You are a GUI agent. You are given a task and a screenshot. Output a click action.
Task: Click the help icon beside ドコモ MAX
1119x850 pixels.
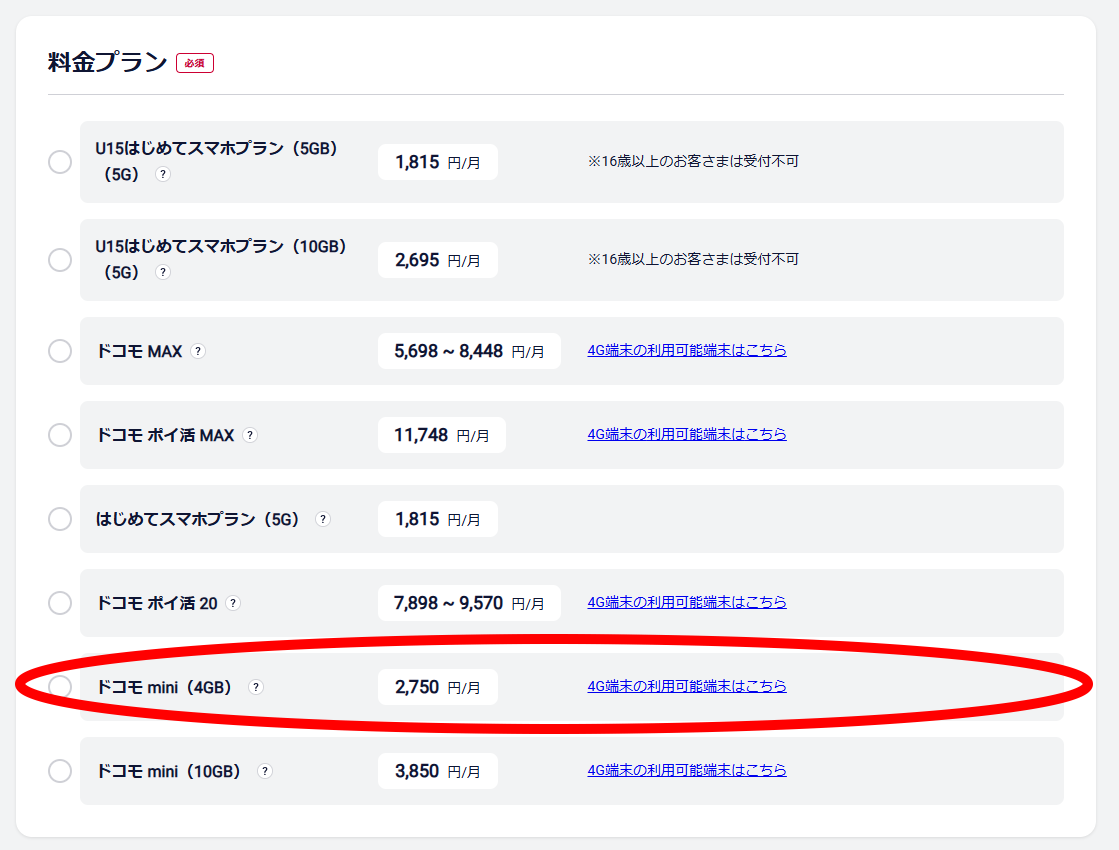pos(198,351)
